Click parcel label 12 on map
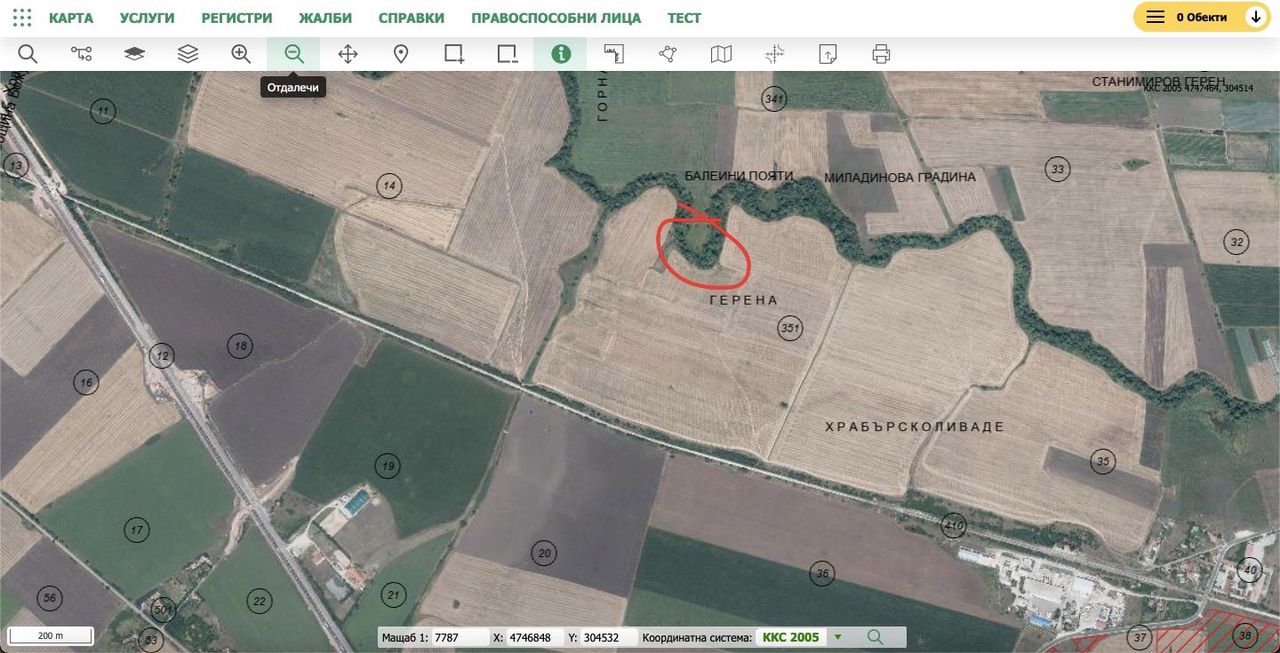 [x=162, y=355]
